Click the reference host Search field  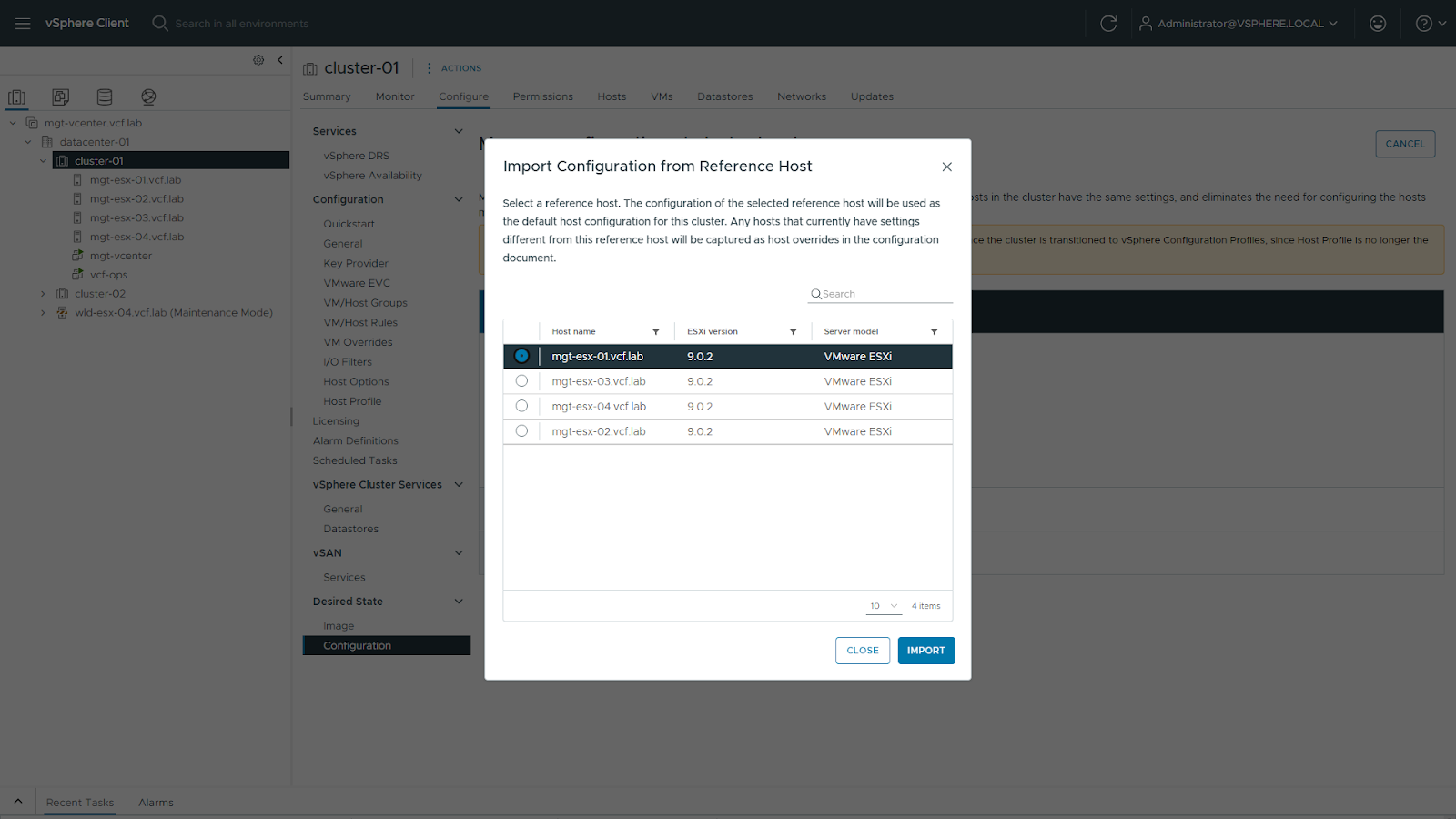tap(881, 294)
